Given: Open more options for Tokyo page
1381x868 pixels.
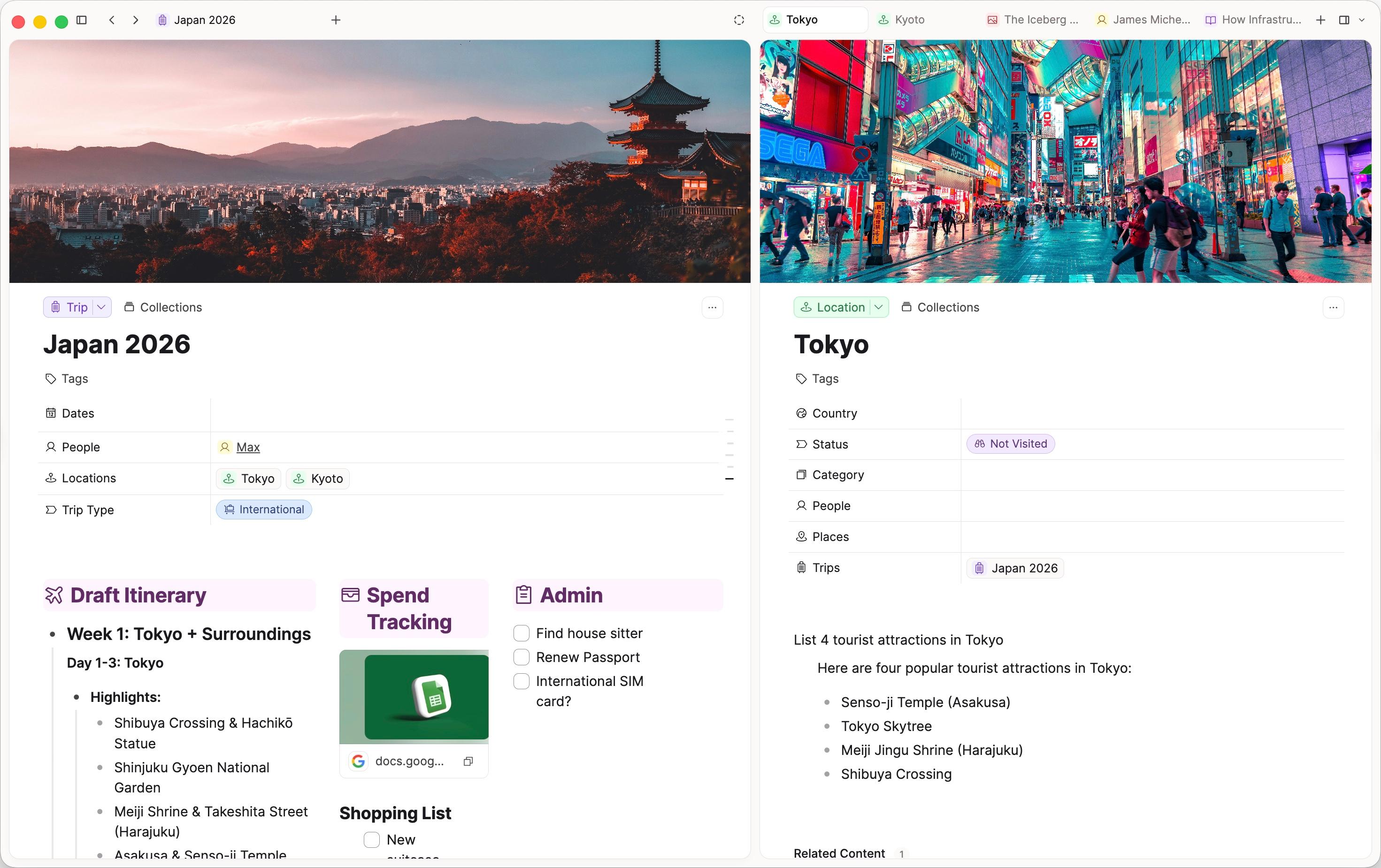Looking at the screenshot, I should pos(1334,307).
